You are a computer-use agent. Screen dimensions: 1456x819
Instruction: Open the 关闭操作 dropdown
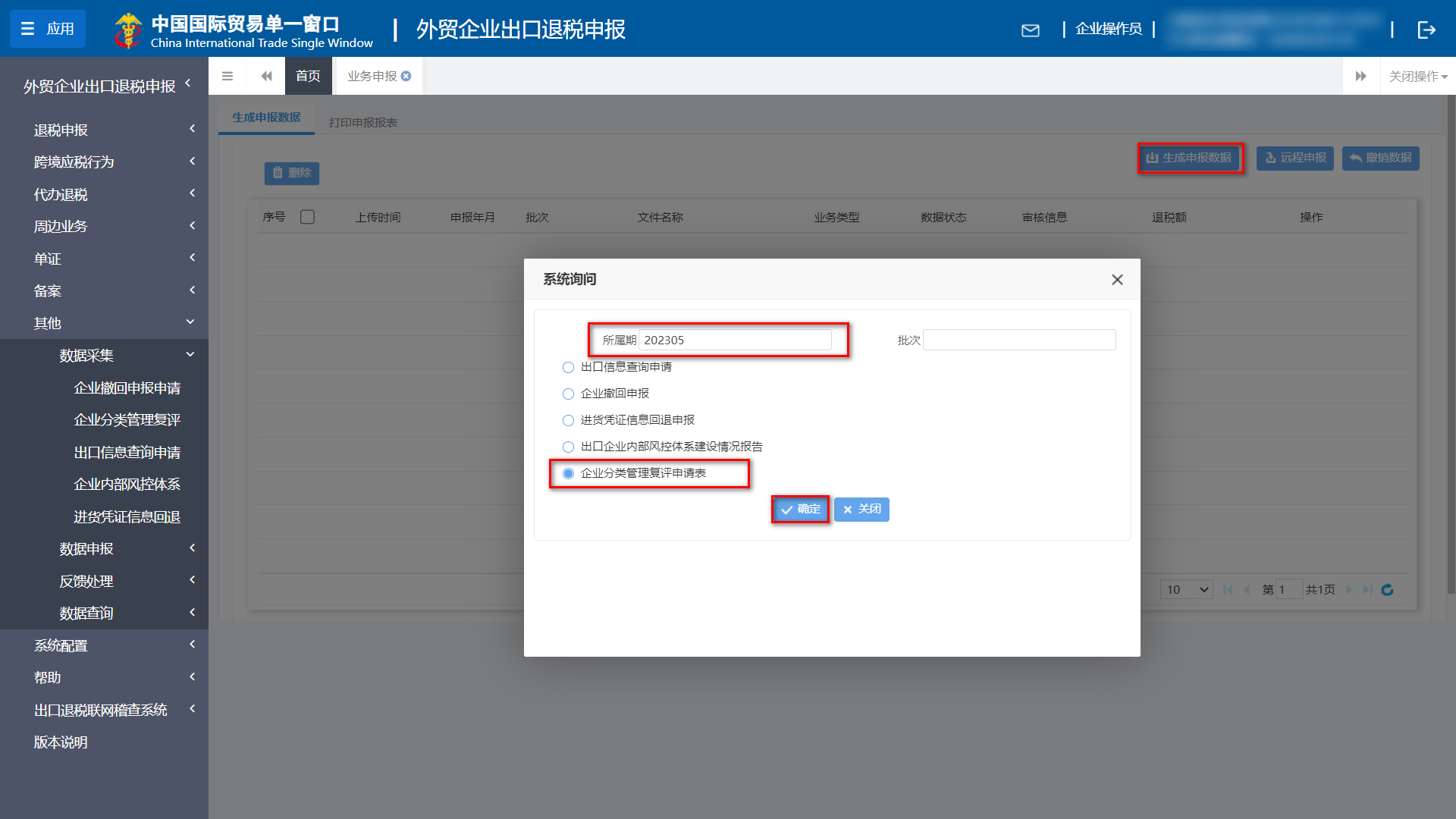[1417, 76]
